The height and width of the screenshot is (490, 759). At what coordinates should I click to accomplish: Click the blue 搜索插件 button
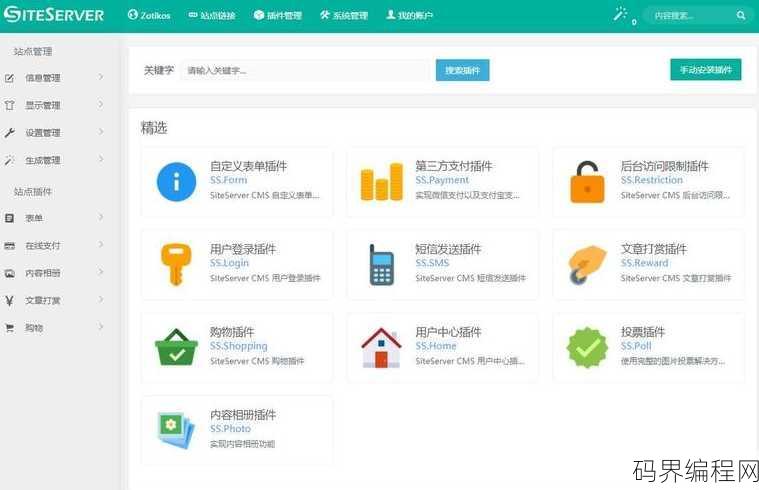pyautogui.click(x=462, y=70)
